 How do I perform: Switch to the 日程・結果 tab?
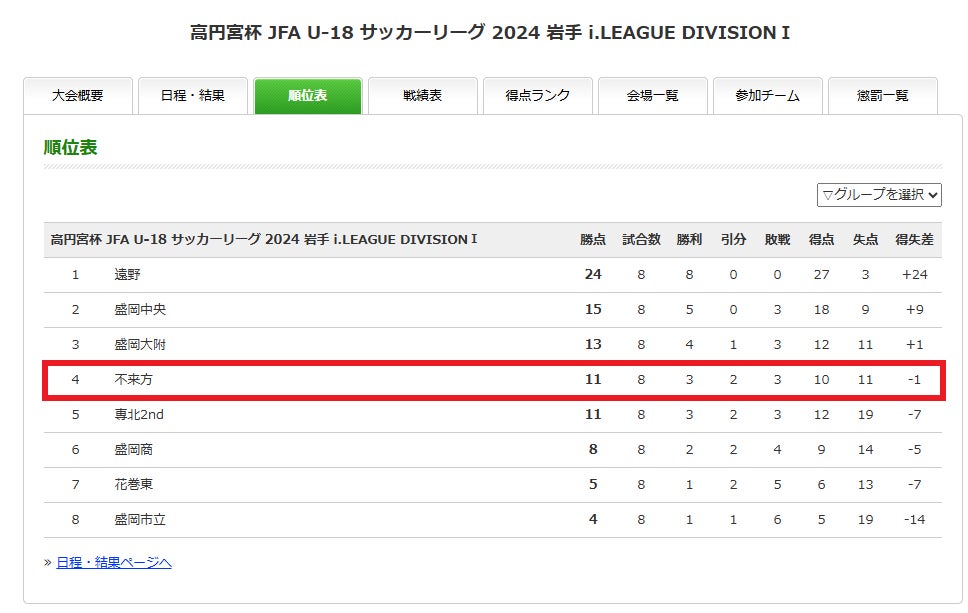point(193,96)
